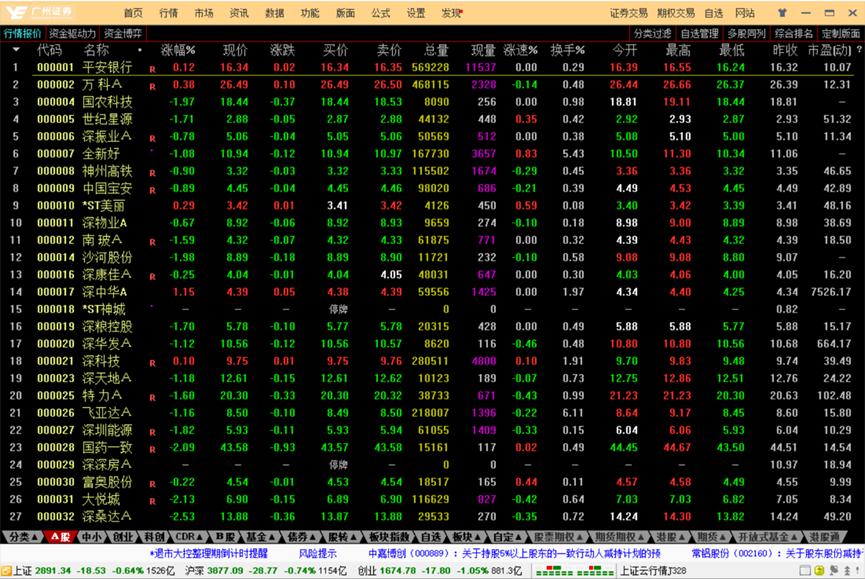Click the small icon left of 上证 index

6,571
